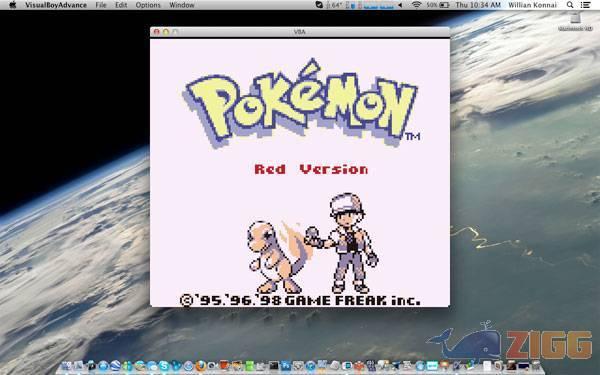Open Terminal from the Dock
Image resolution: width=600 pixels, height=375 pixels.
point(274,366)
